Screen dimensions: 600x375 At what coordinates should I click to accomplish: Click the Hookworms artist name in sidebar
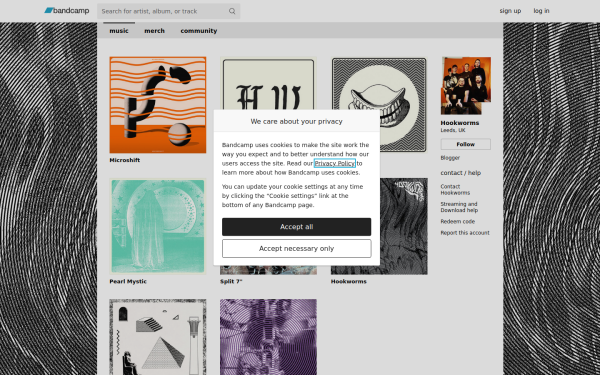[x=460, y=123]
